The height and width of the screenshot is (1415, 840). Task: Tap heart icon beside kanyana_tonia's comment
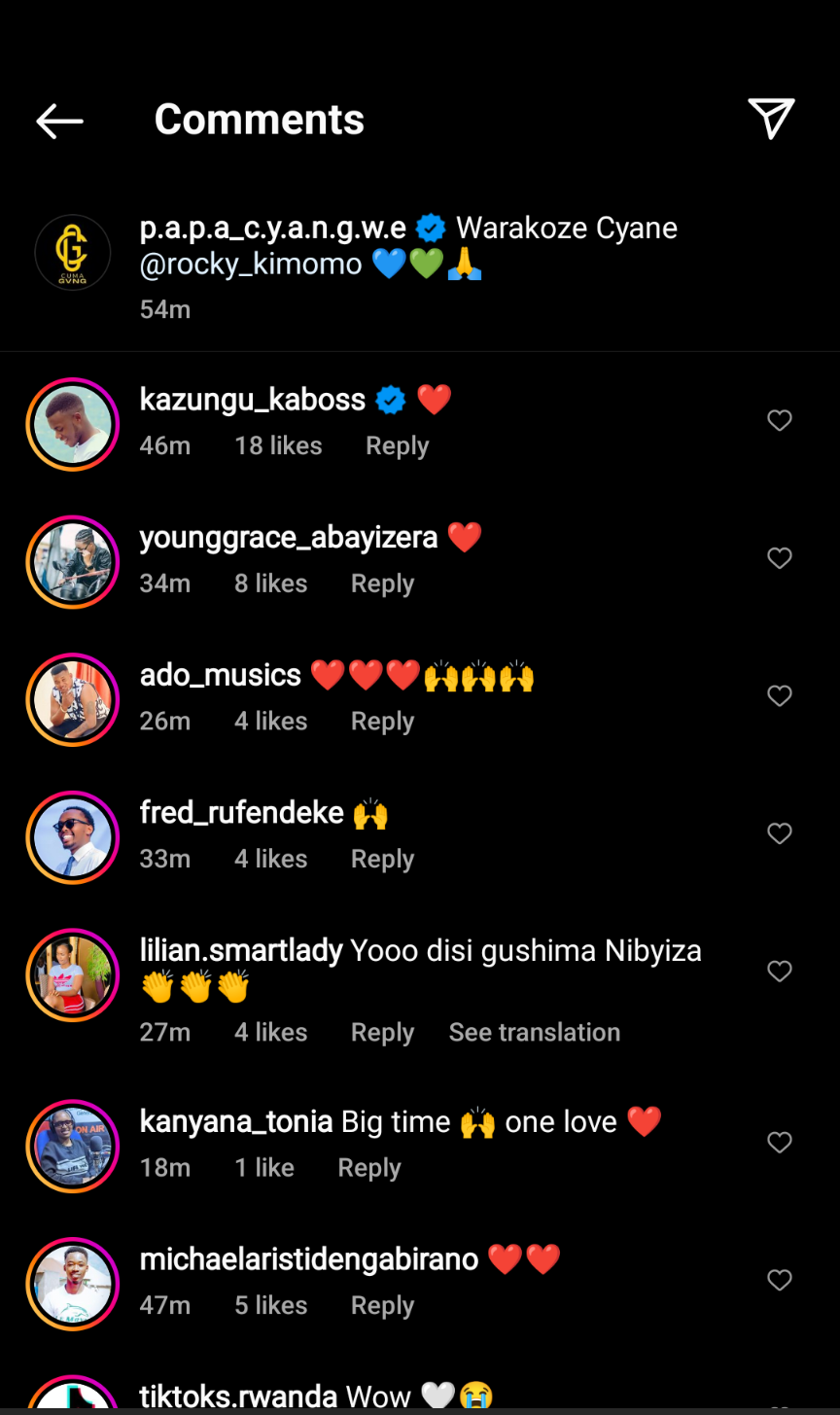click(780, 1143)
